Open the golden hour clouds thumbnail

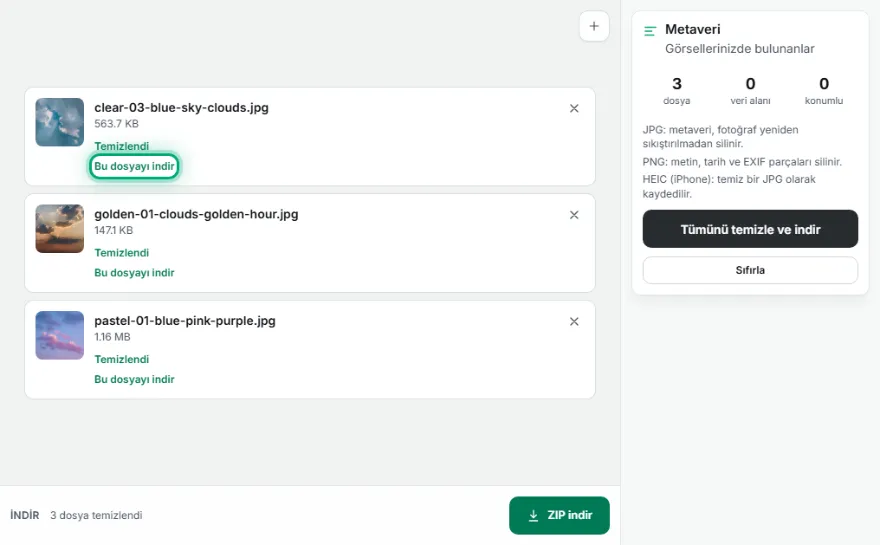59,229
